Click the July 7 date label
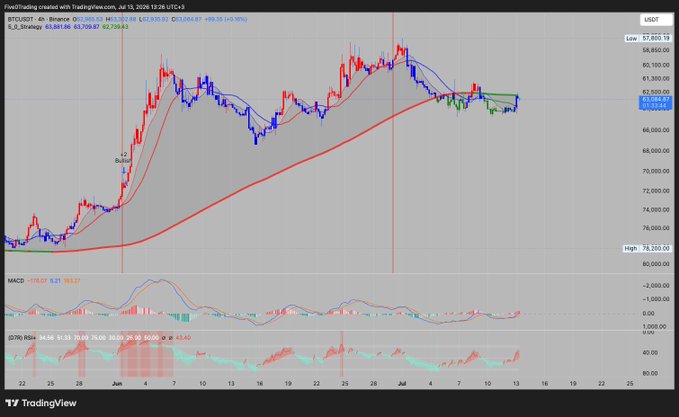Screen dimensions: 679x417 [459, 384]
